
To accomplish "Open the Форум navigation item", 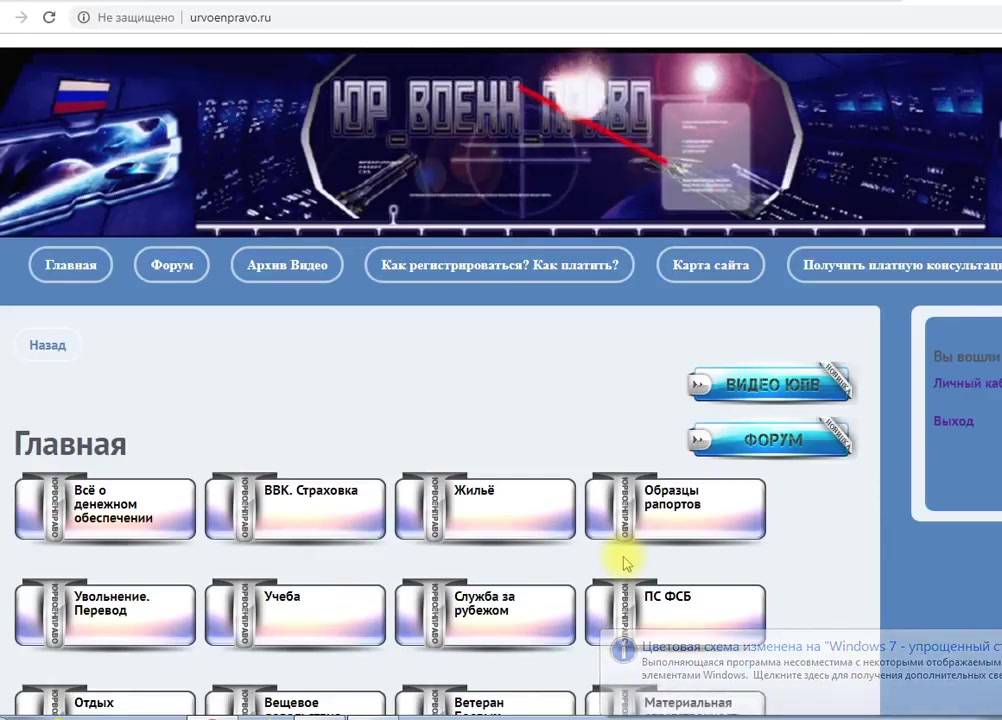I will [x=172, y=265].
